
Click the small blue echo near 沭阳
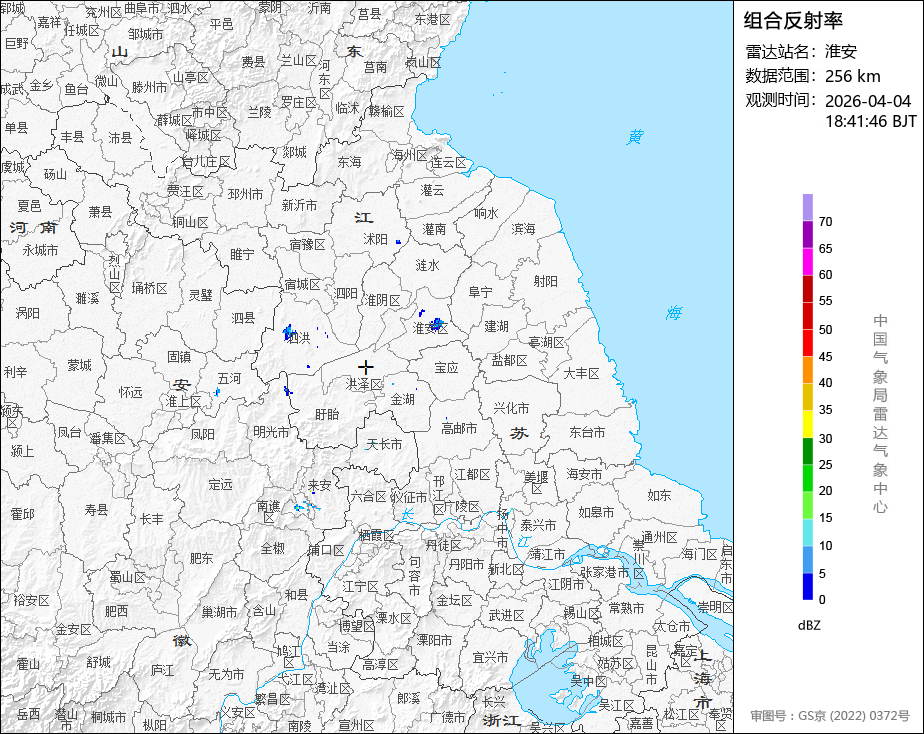point(398,242)
